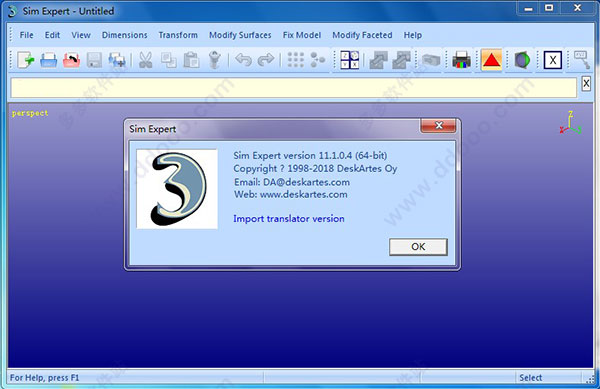Open the File menu

26,35
